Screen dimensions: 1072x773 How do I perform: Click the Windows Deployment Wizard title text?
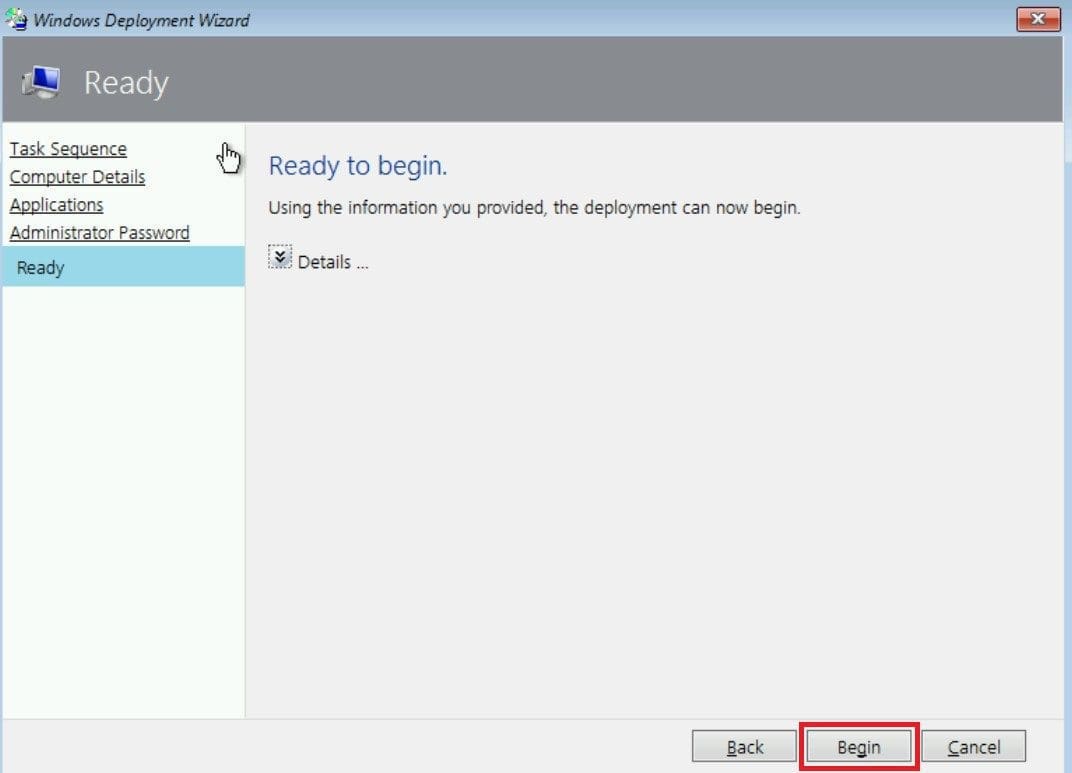point(141,20)
